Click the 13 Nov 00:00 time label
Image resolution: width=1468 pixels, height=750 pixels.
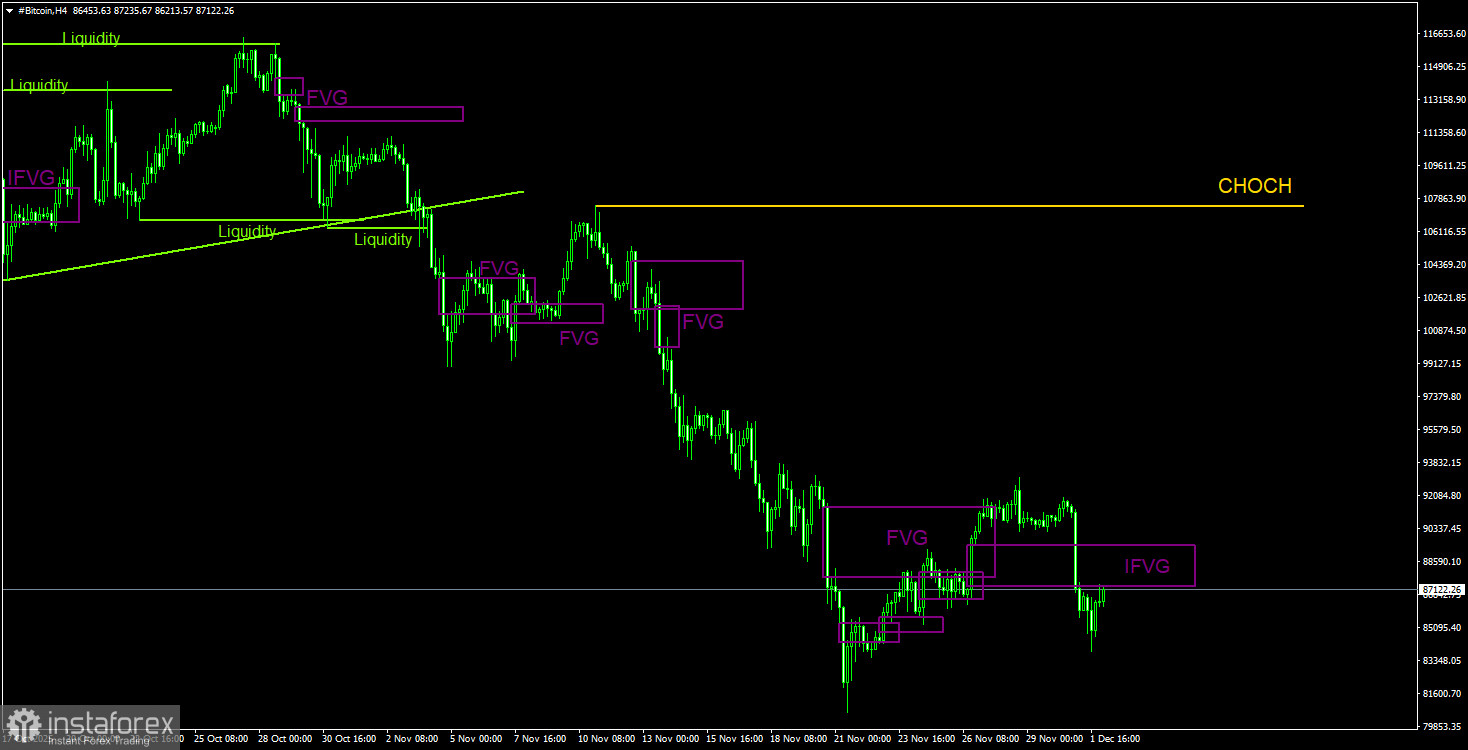[x=669, y=739]
